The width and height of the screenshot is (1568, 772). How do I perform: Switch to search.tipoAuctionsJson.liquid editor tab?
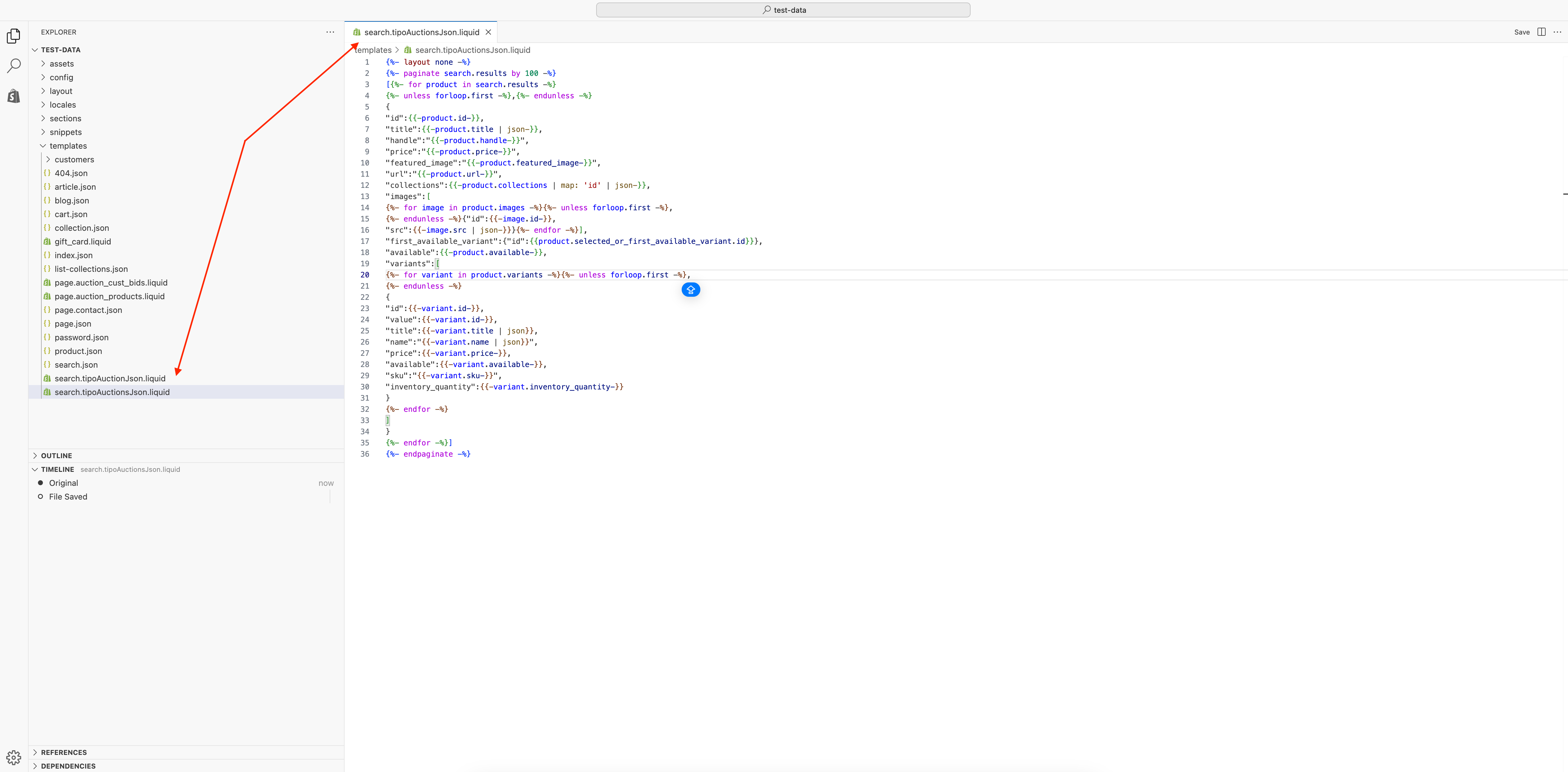(x=421, y=32)
